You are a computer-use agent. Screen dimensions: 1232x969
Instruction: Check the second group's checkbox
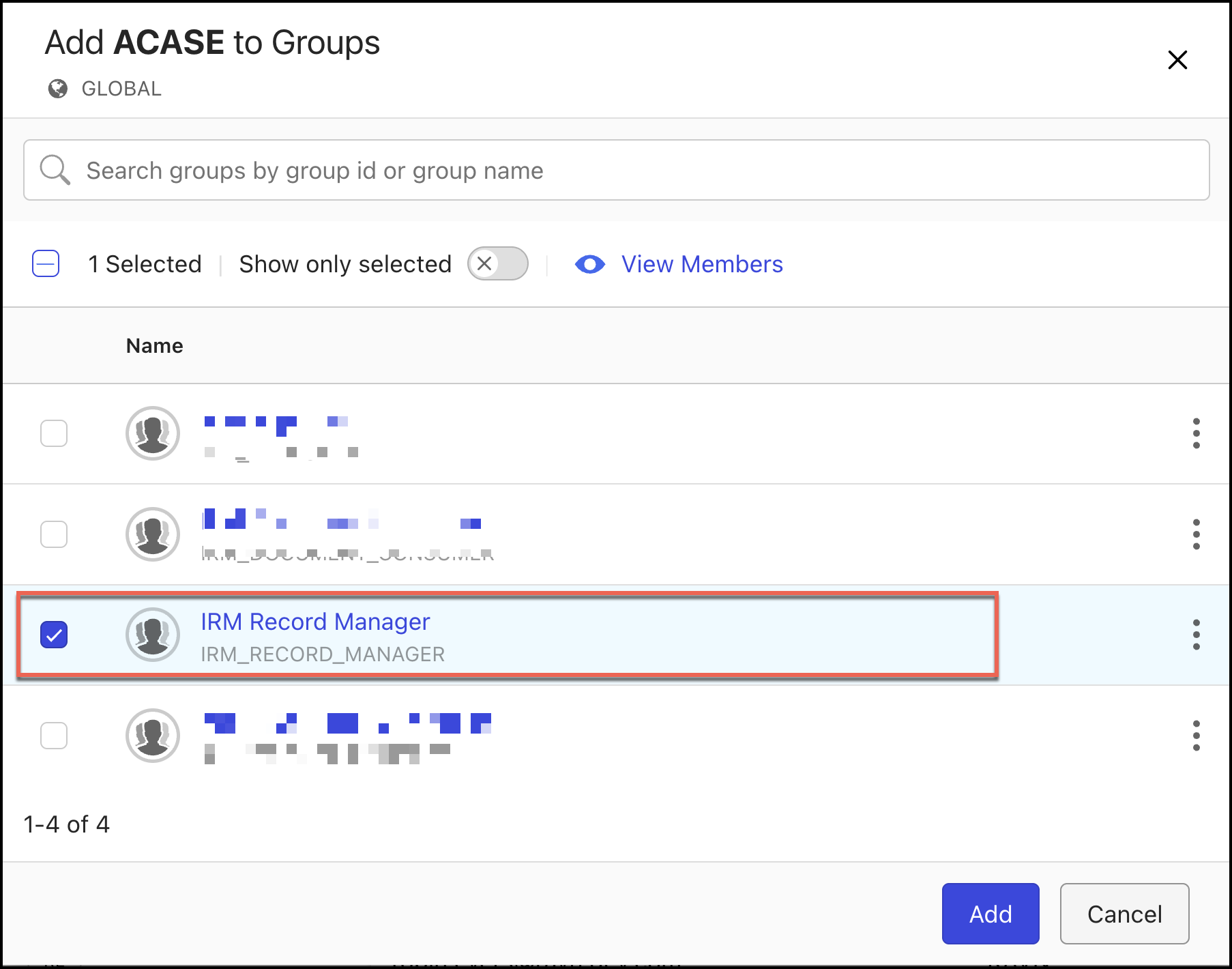pyautogui.click(x=54, y=534)
